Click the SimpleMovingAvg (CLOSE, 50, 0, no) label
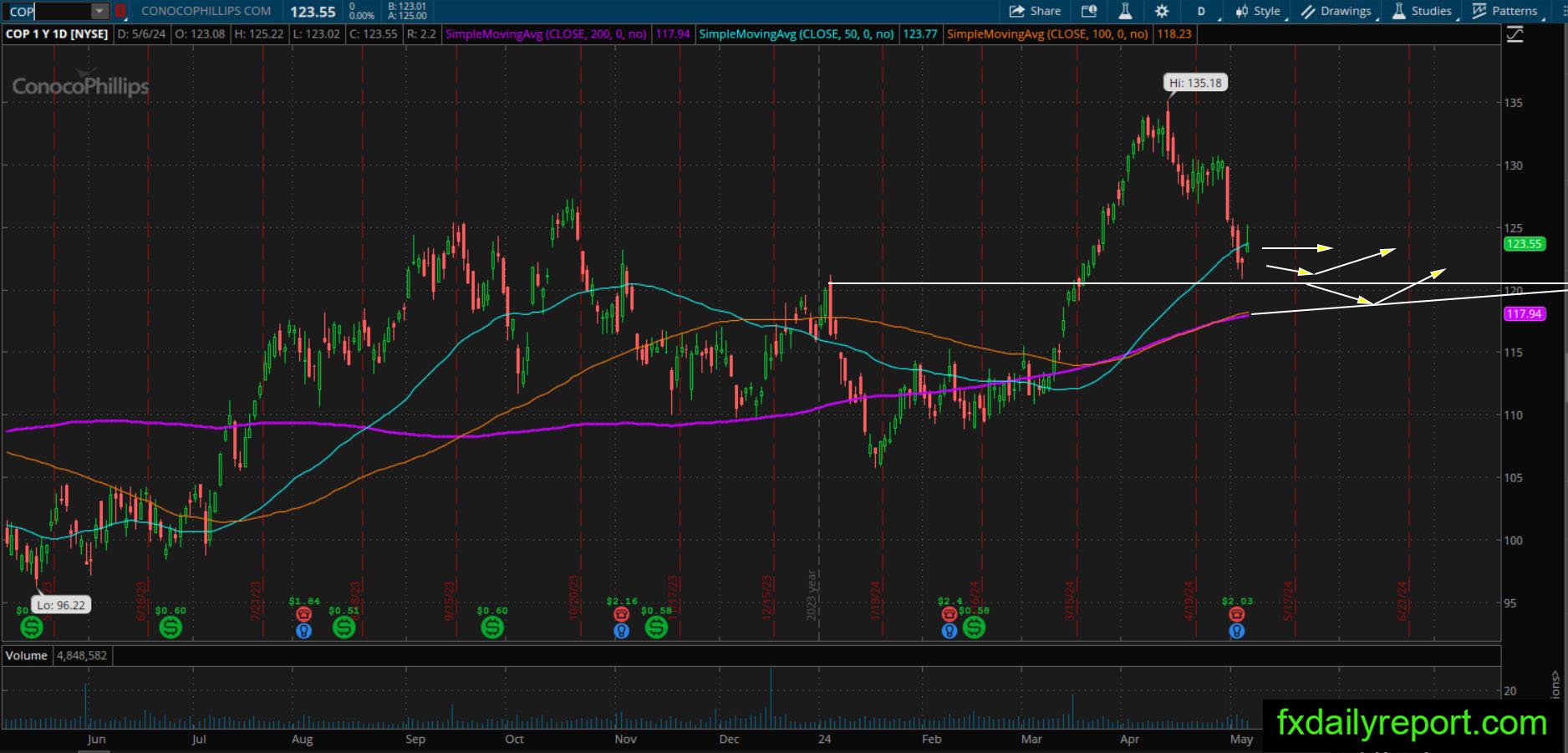This screenshot has width=1568, height=753. pyautogui.click(x=797, y=34)
